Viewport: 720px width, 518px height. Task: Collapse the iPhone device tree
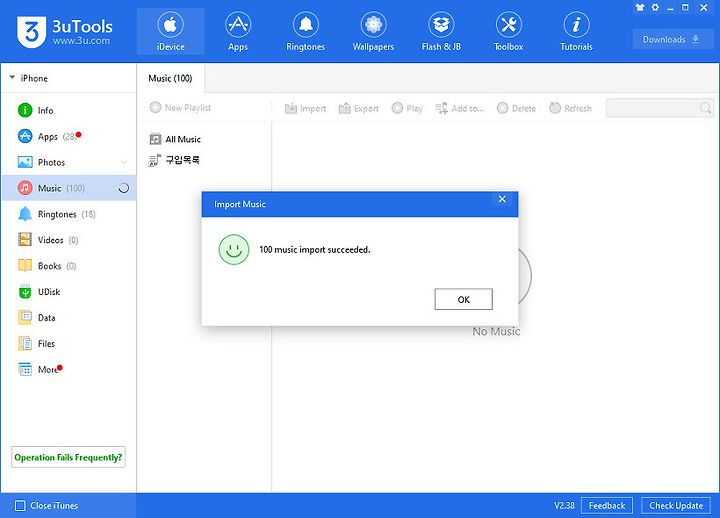click(x=12, y=78)
